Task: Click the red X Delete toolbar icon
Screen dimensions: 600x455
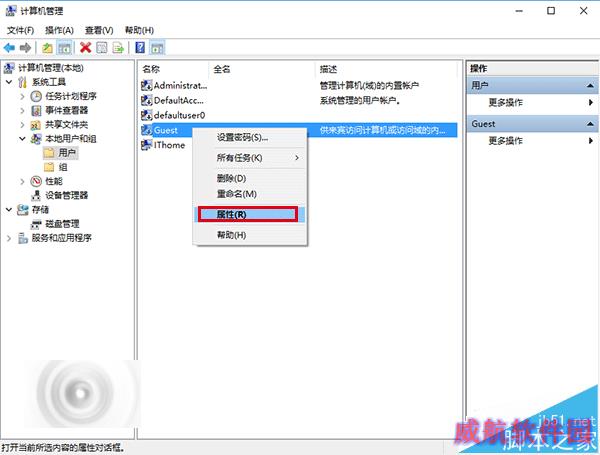Action: [85, 48]
